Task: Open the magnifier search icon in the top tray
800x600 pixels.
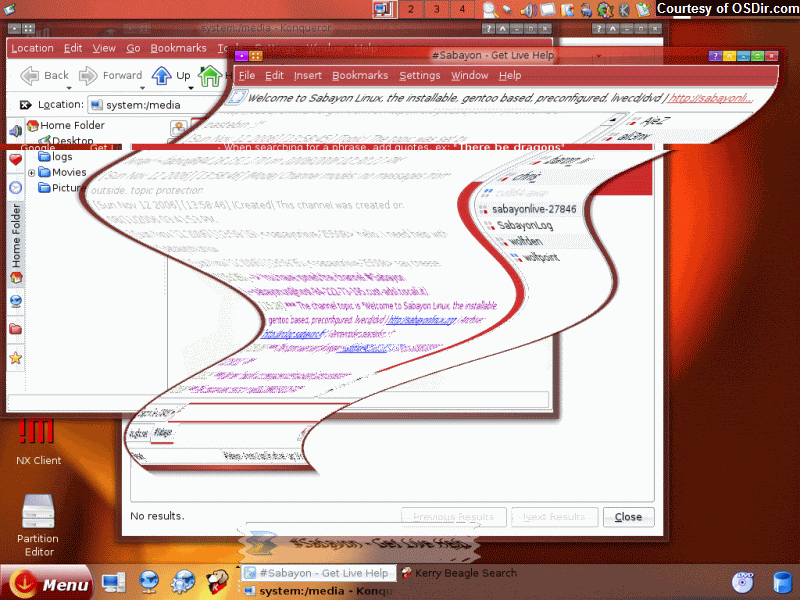Action: (x=490, y=9)
